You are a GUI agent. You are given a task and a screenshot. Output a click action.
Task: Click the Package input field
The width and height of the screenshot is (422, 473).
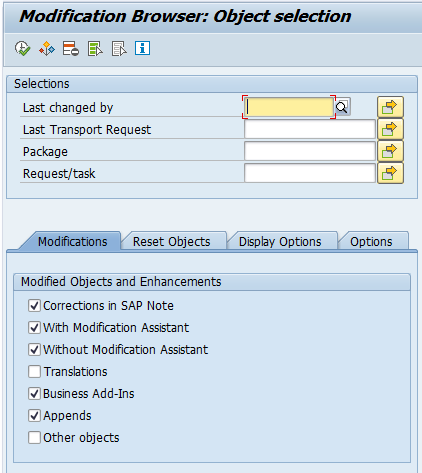click(x=310, y=151)
